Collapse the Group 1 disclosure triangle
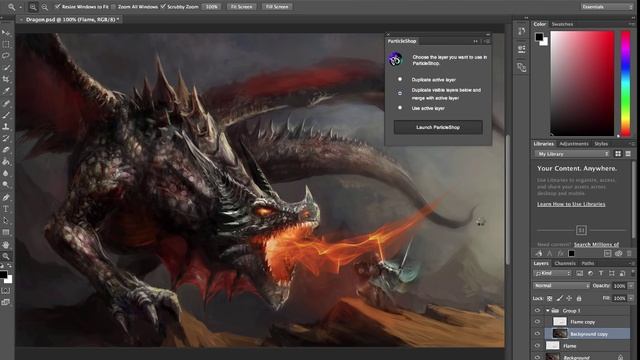The height and width of the screenshot is (360, 640). tap(547, 311)
